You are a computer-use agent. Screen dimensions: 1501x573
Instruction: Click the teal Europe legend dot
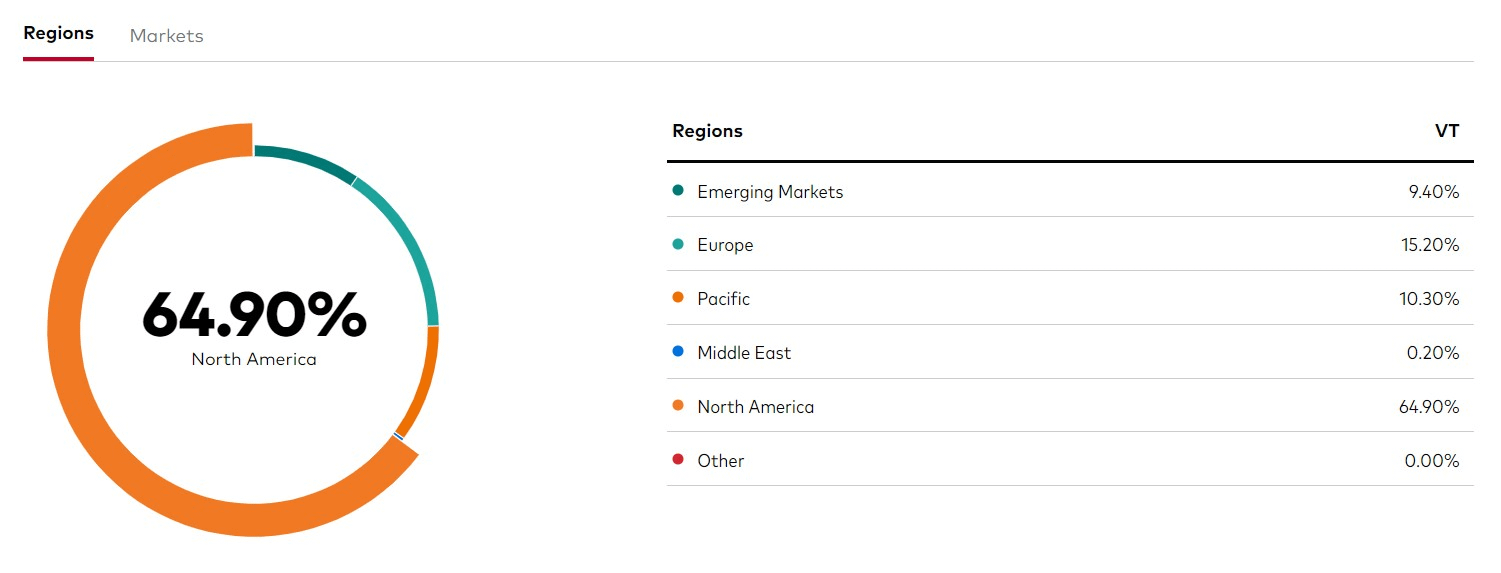678,245
